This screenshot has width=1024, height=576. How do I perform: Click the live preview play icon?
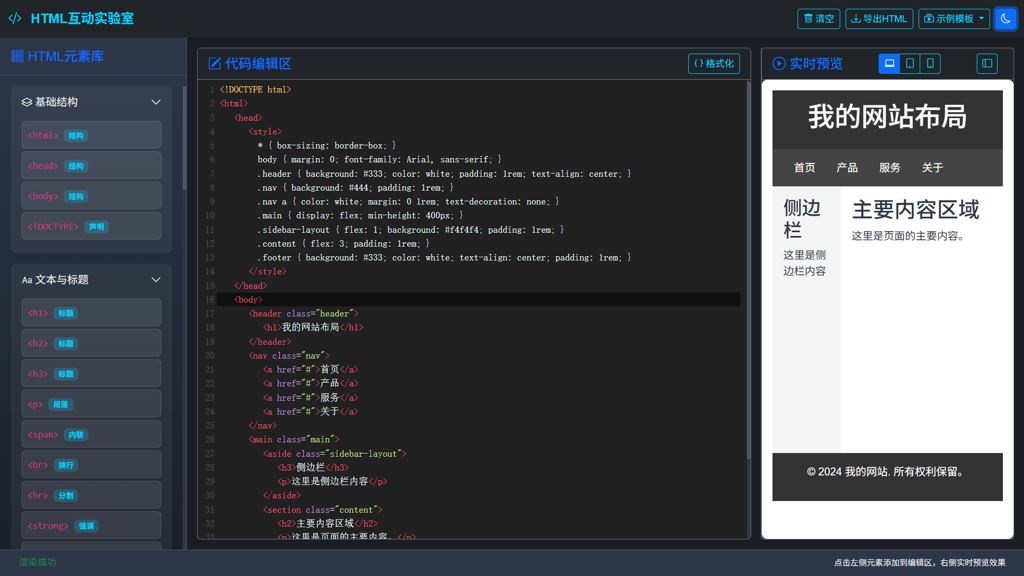[779, 64]
